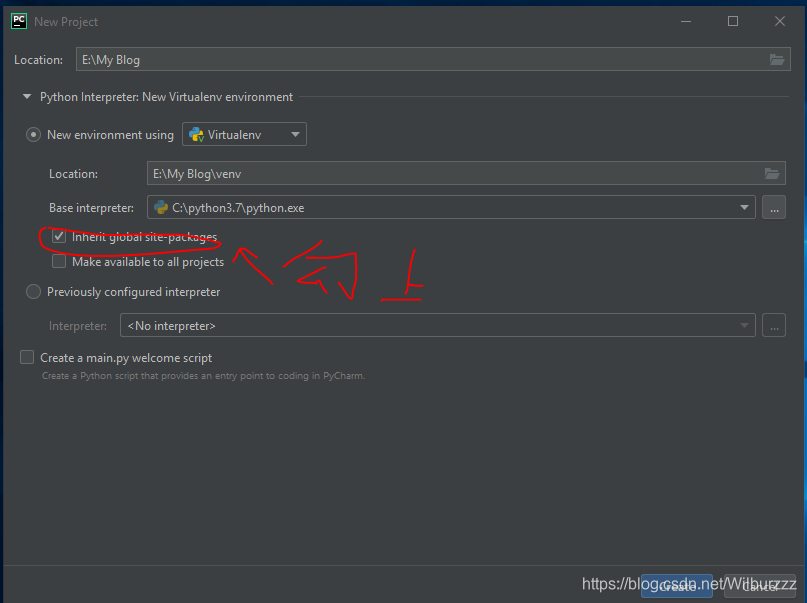Screen dimensions: 807x603
Task: Collapse the Python Interpreter section triangle
Action: click(27, 97)
